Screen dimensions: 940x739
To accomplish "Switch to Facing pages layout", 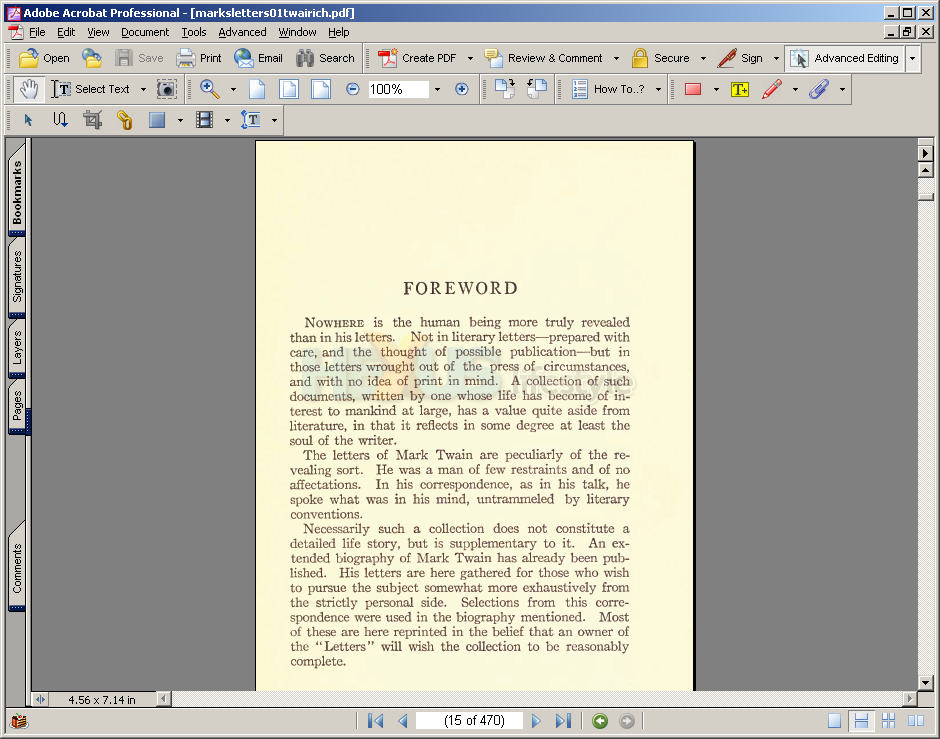I will coord(915,720).
